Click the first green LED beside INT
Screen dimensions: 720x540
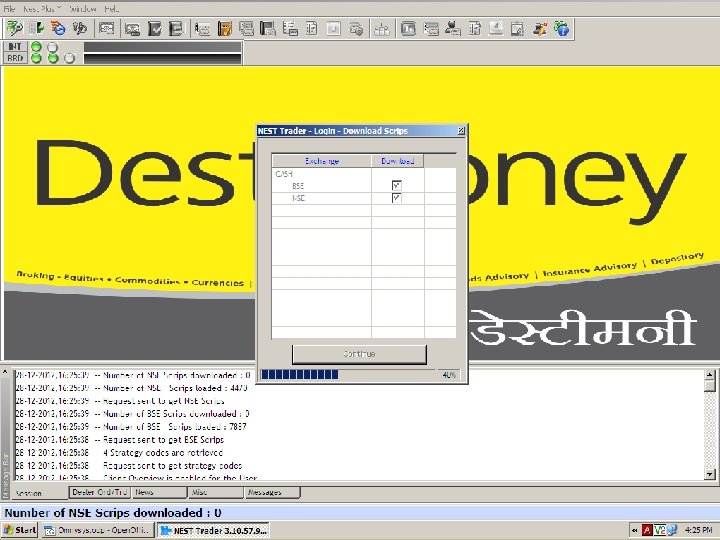tap(36, 47)
